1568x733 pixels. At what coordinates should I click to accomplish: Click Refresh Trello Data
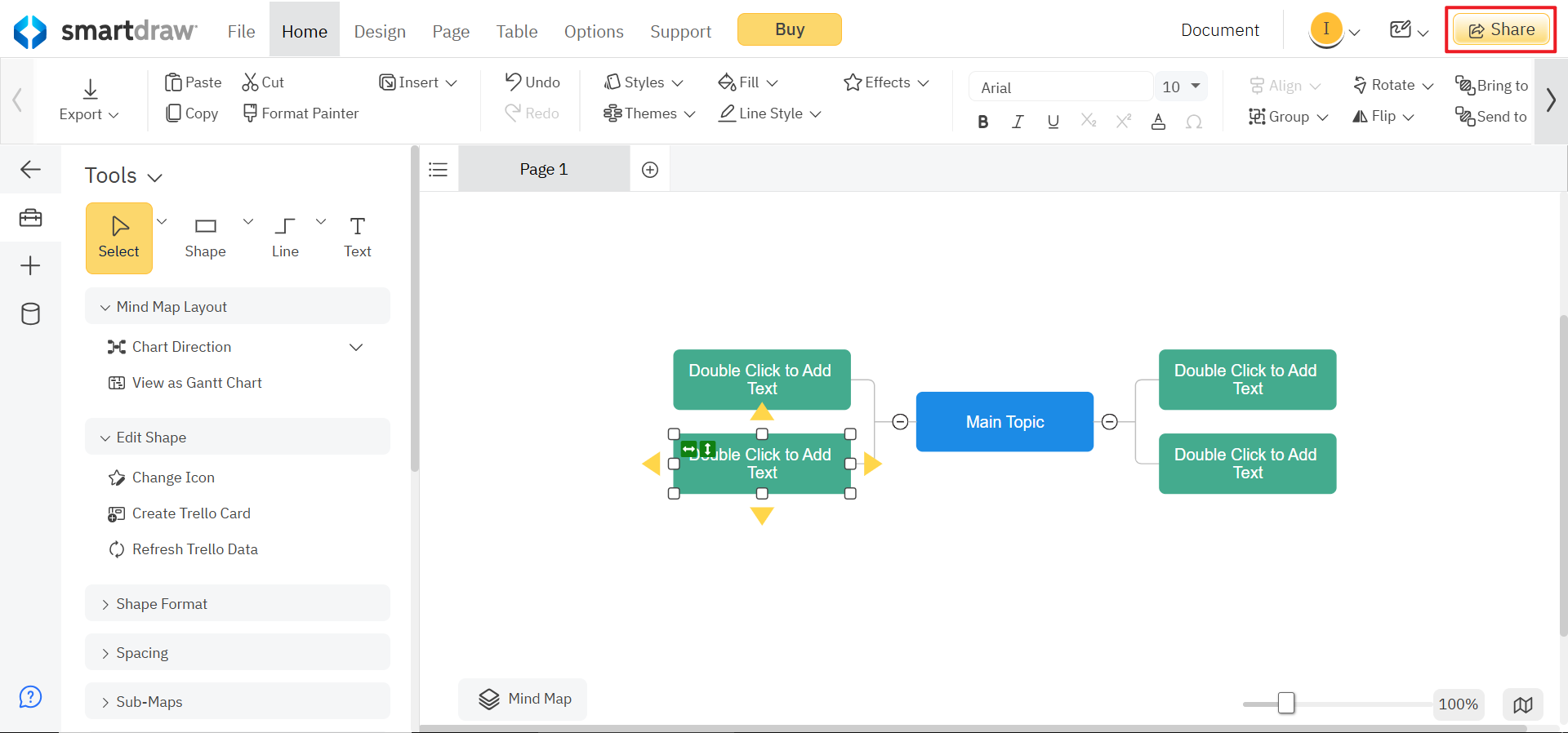pyautogui.click(x=183, y=549)
